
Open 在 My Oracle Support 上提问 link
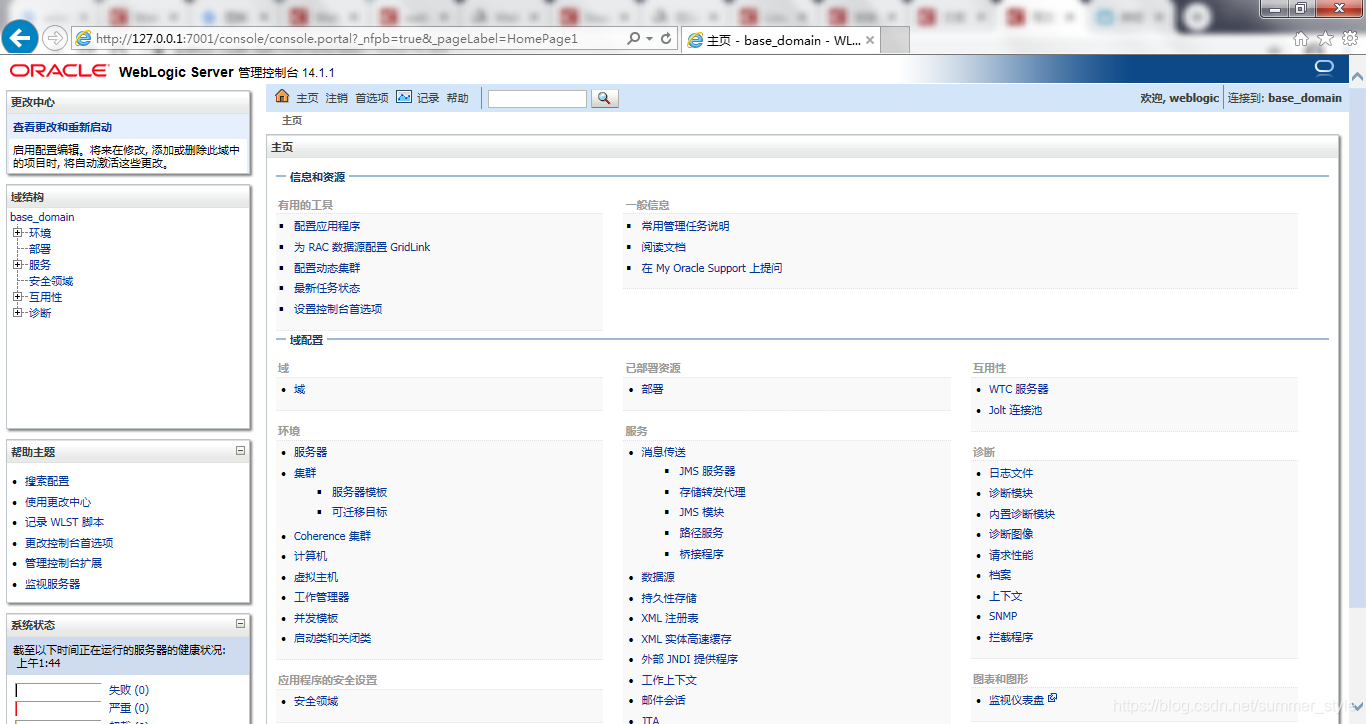pyautogui.click(x=712, y=268)
